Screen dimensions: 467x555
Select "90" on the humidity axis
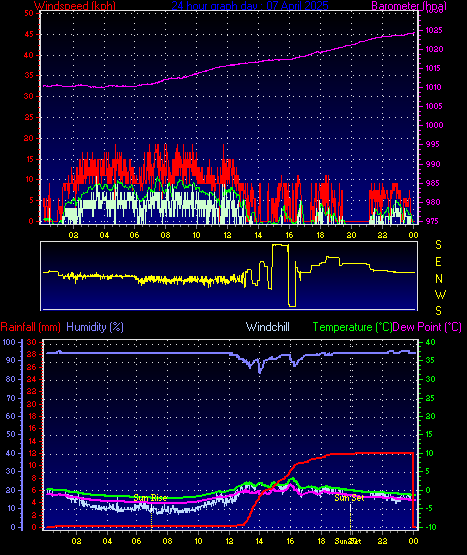click(11, 360)
